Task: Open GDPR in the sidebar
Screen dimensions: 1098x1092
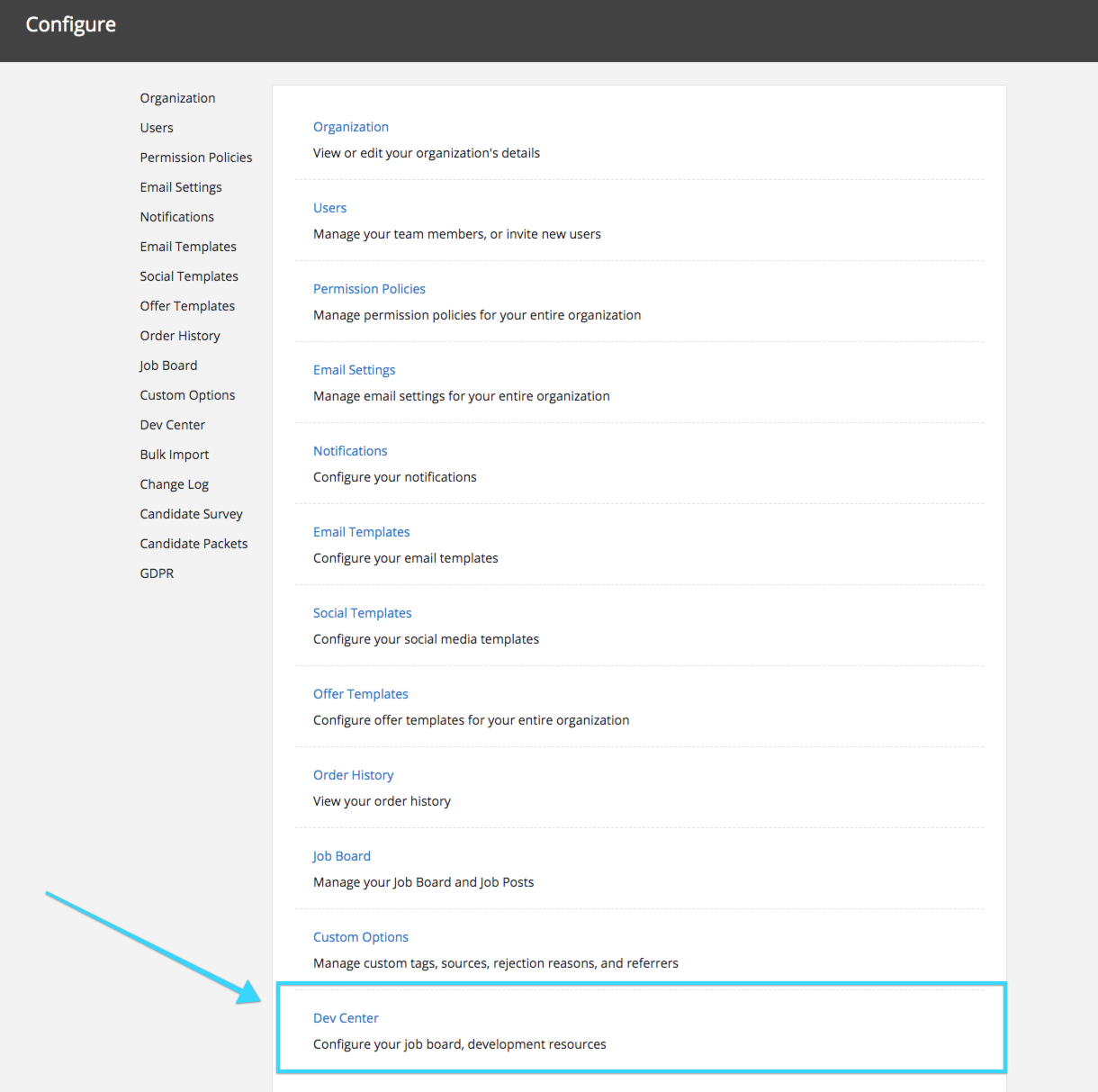Action: point(157,573)
